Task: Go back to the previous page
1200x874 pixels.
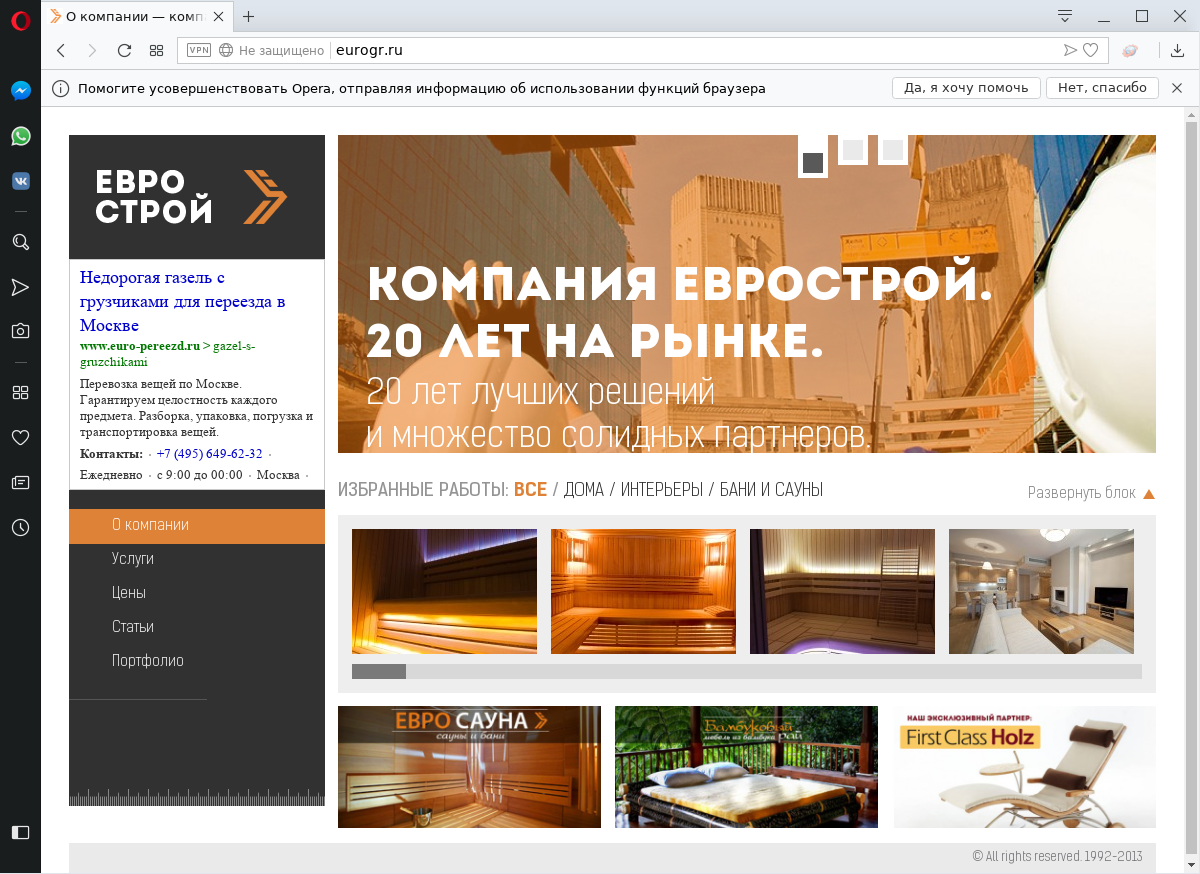Action: (x=61, y=50)
